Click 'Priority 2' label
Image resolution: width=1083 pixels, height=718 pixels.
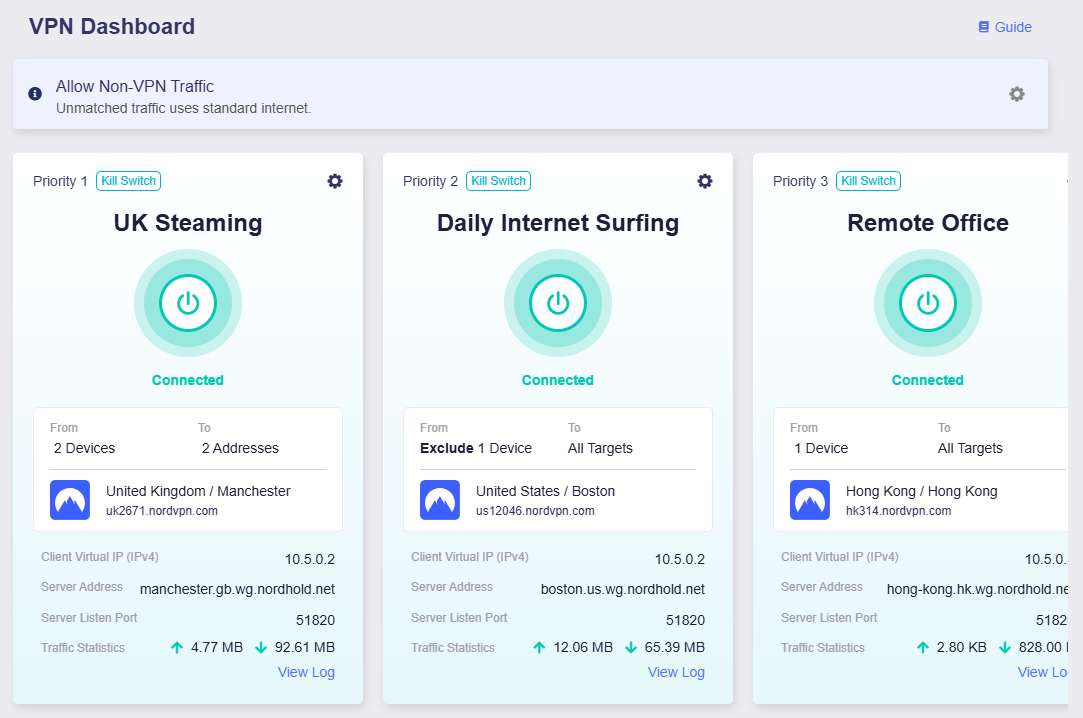[430, 181]
